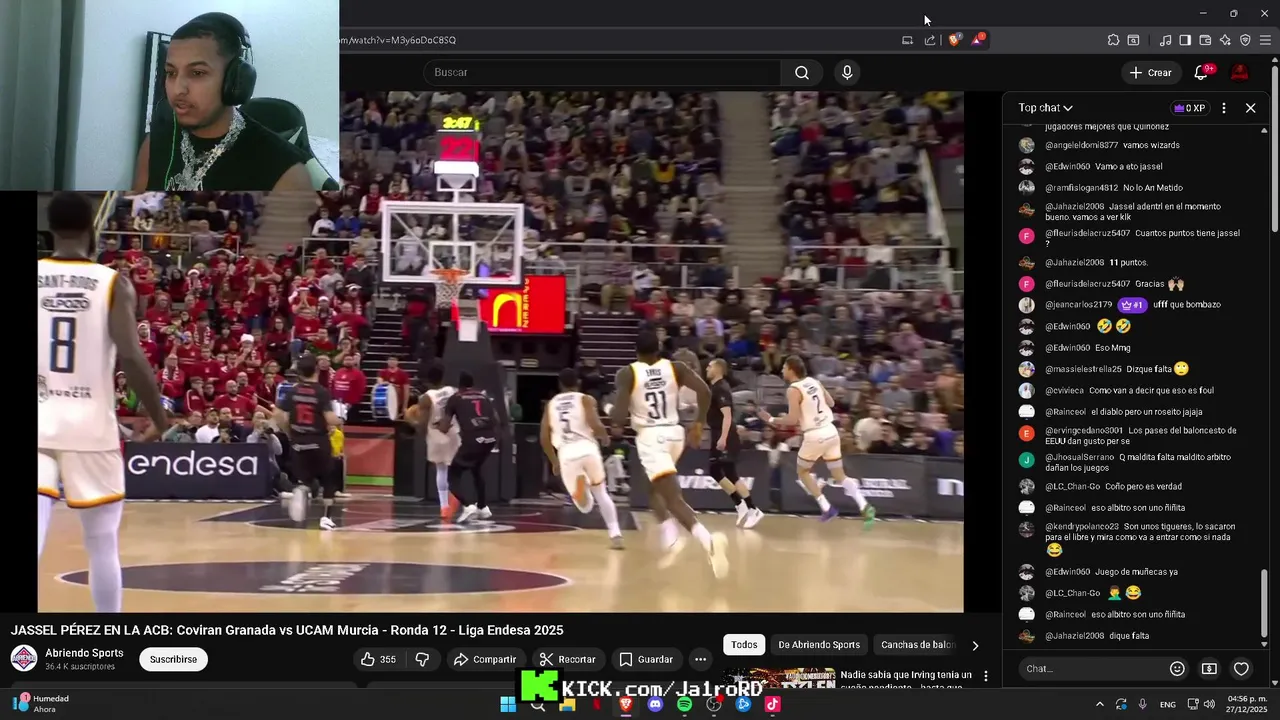This screenshot has width=1280, height=720.
Task: Open the chat more options menu
Action: click(1224, 108)
